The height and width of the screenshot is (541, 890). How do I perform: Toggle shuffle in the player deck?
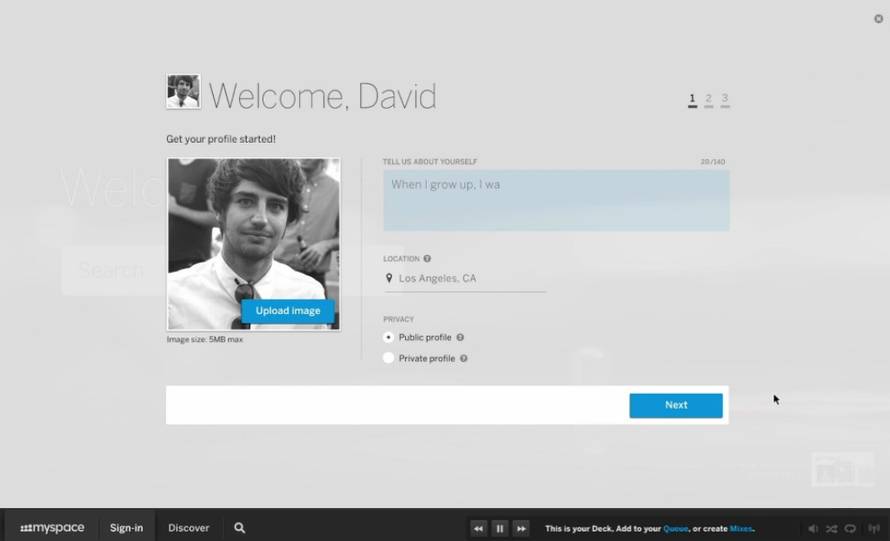(x=832, y=529)
